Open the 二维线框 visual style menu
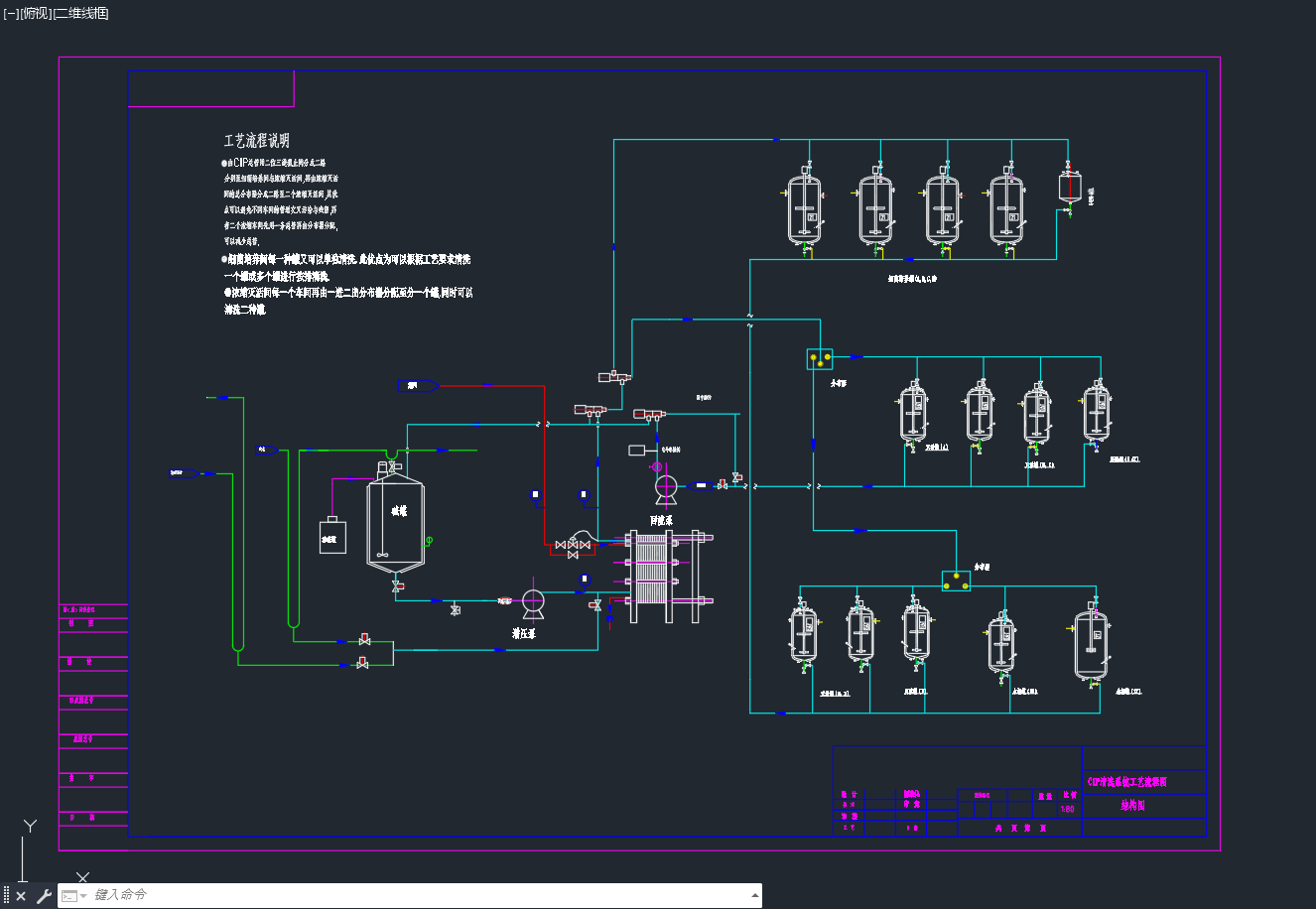The image size is (1316, 909). click(80, 13)
